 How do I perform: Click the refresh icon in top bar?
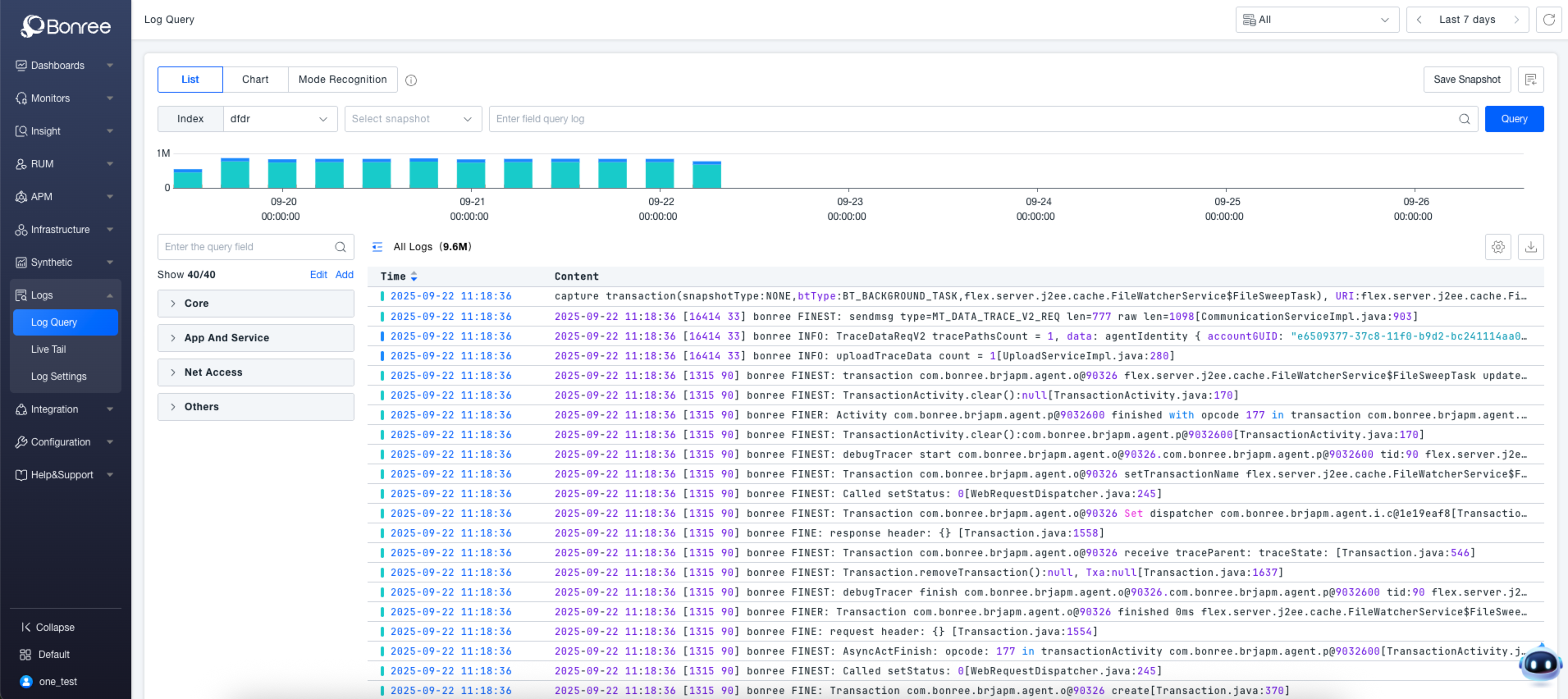[1548, 20]
